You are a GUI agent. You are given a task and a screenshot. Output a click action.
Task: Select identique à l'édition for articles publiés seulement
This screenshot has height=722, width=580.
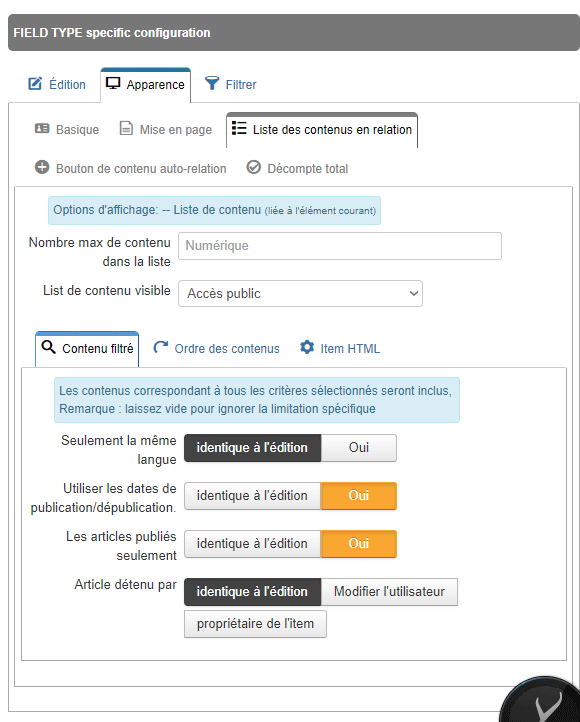click(252, 544)
